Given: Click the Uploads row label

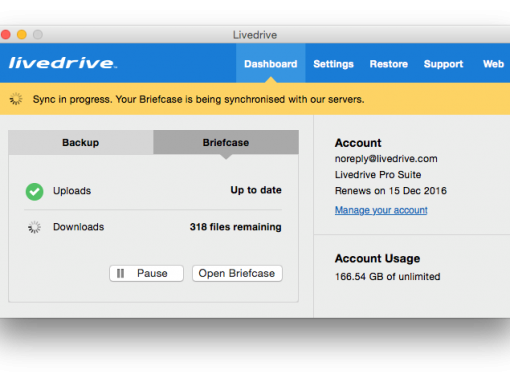Looking at the screenshot, I should (72, 191).
